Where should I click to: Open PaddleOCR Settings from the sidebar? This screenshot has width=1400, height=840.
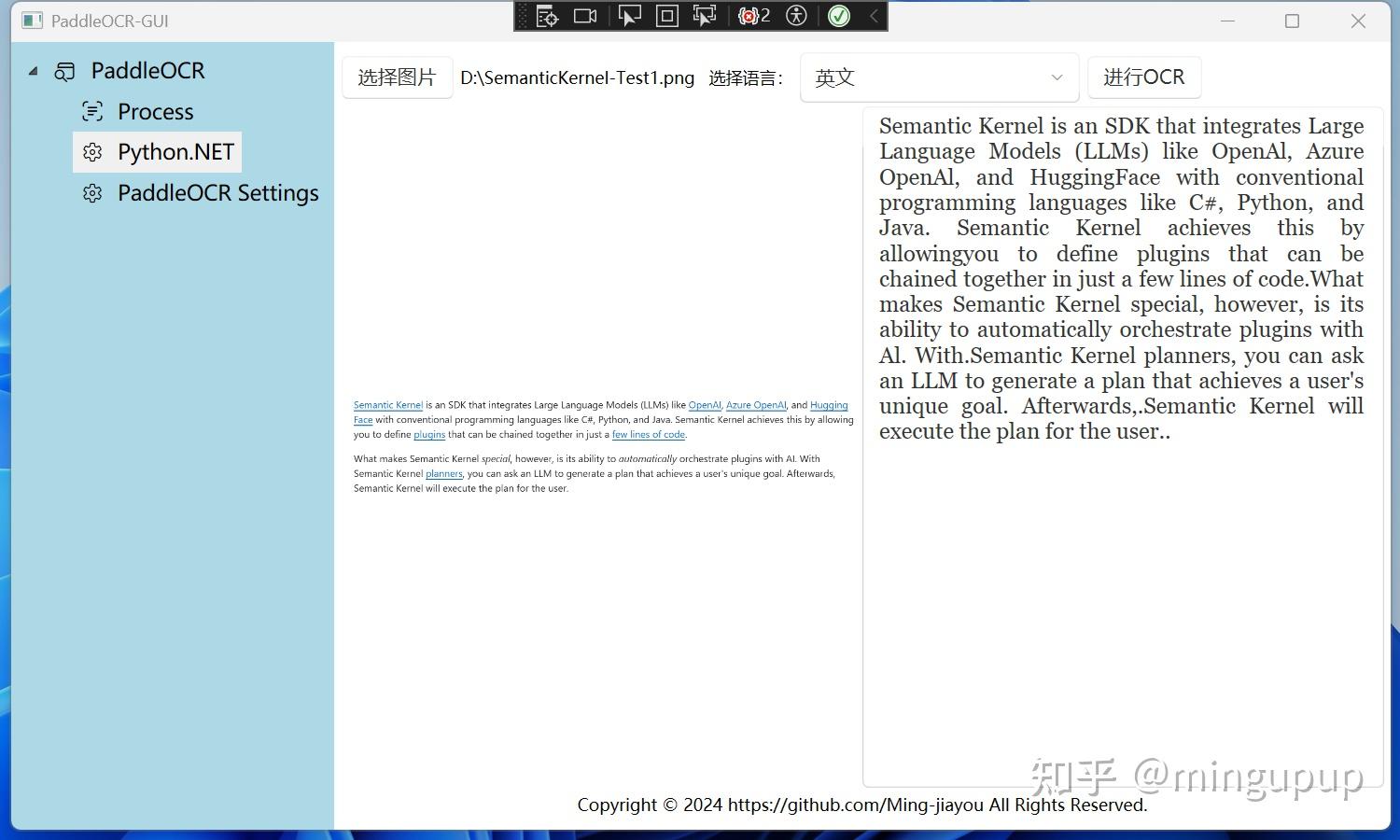(217, 193)
